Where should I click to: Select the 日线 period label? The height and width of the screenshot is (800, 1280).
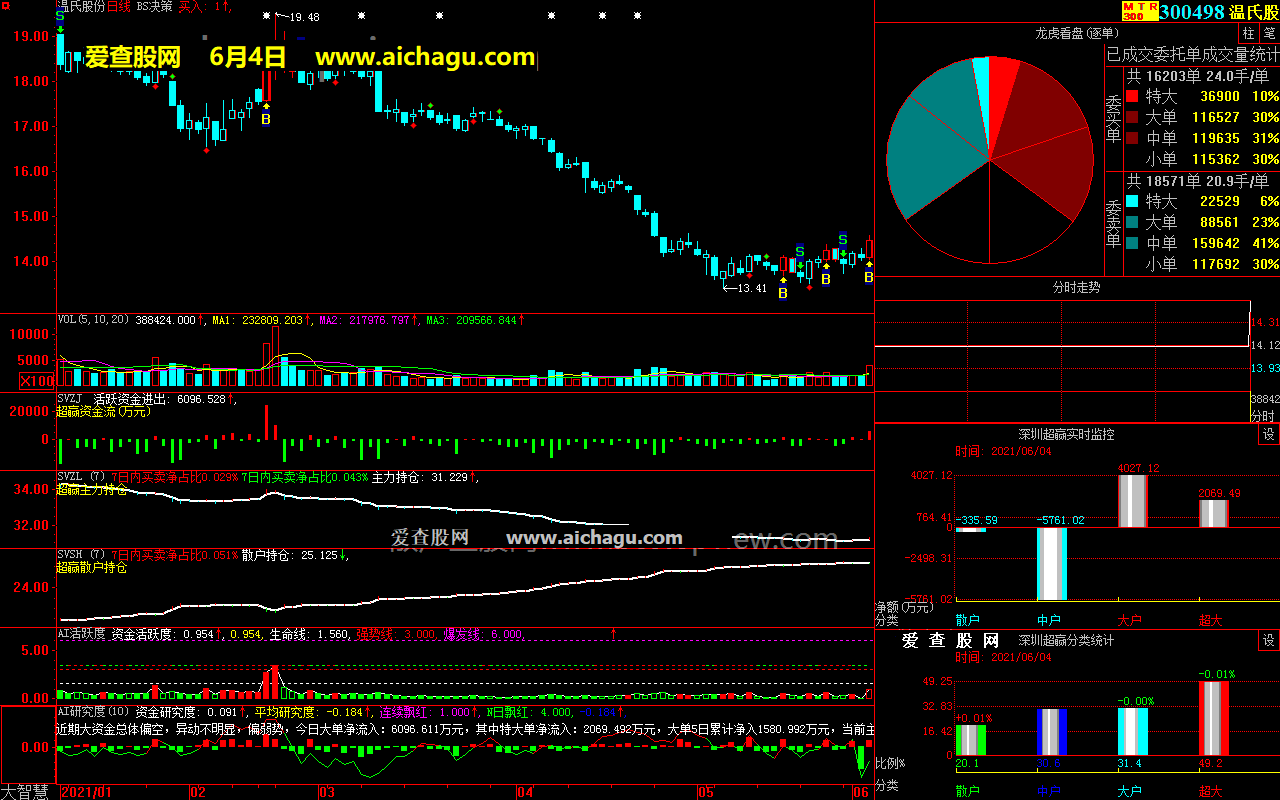tap(119, 6)
